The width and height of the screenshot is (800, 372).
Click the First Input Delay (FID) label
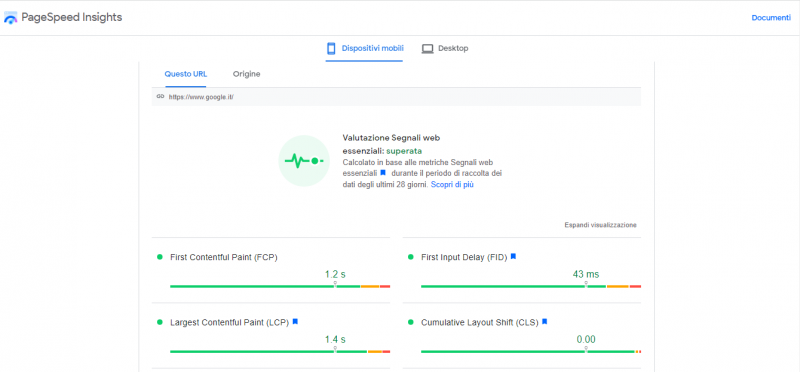(x=464, y=257)
